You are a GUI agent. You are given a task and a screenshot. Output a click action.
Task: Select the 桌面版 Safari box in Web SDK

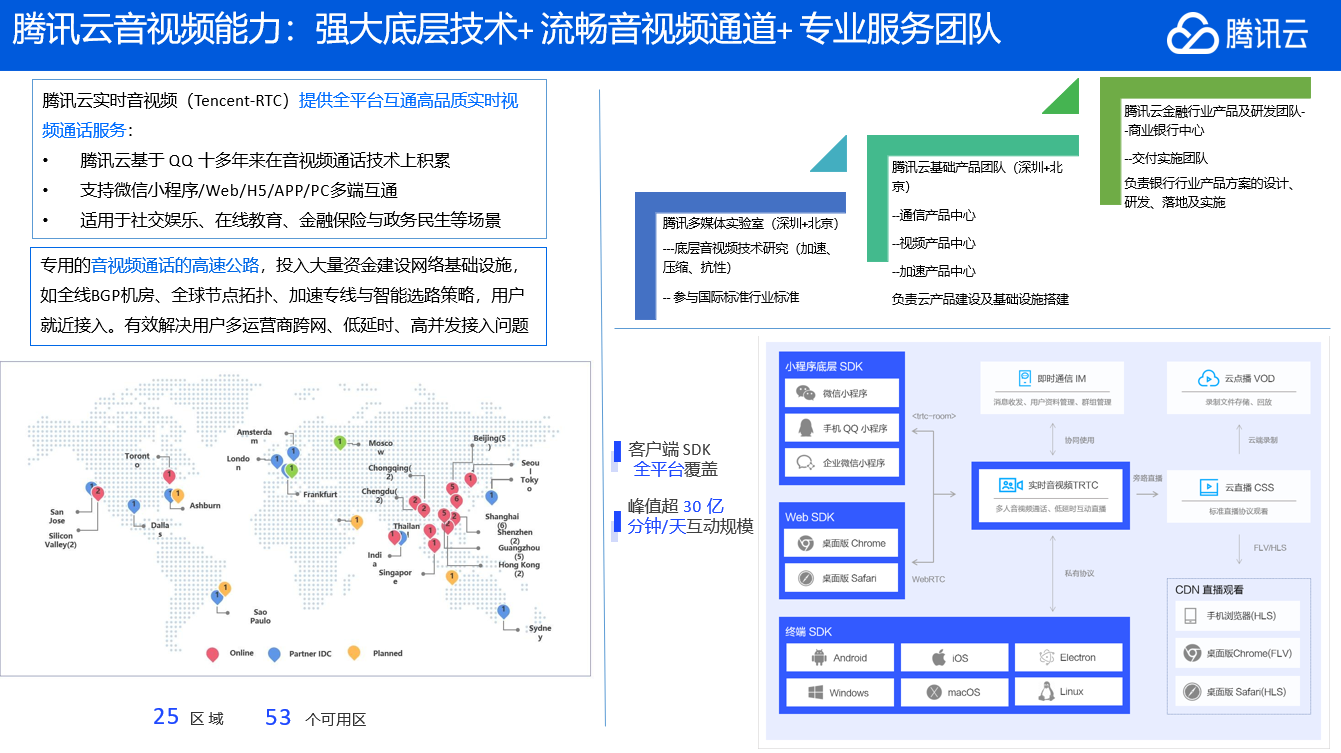point(842,578)
